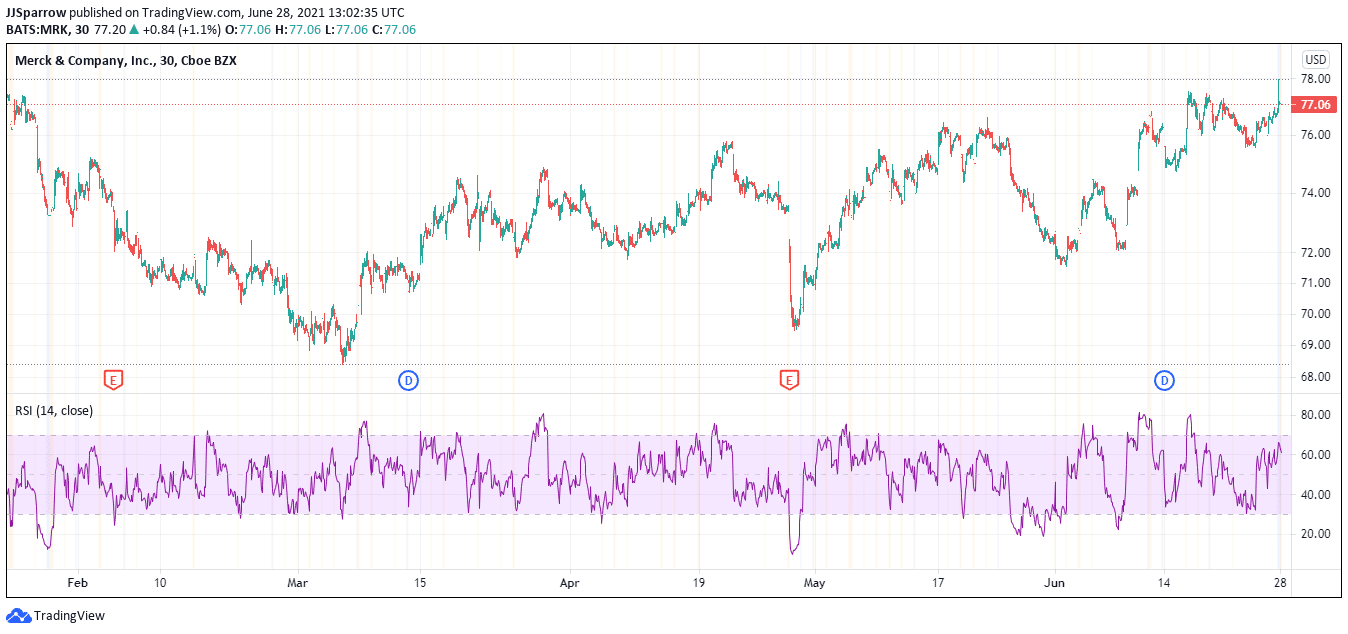Click the RSI 60.00 axis label
Image resolution: width=1348 pixels, height=634 pixels.
click(x=1315, y=455)
